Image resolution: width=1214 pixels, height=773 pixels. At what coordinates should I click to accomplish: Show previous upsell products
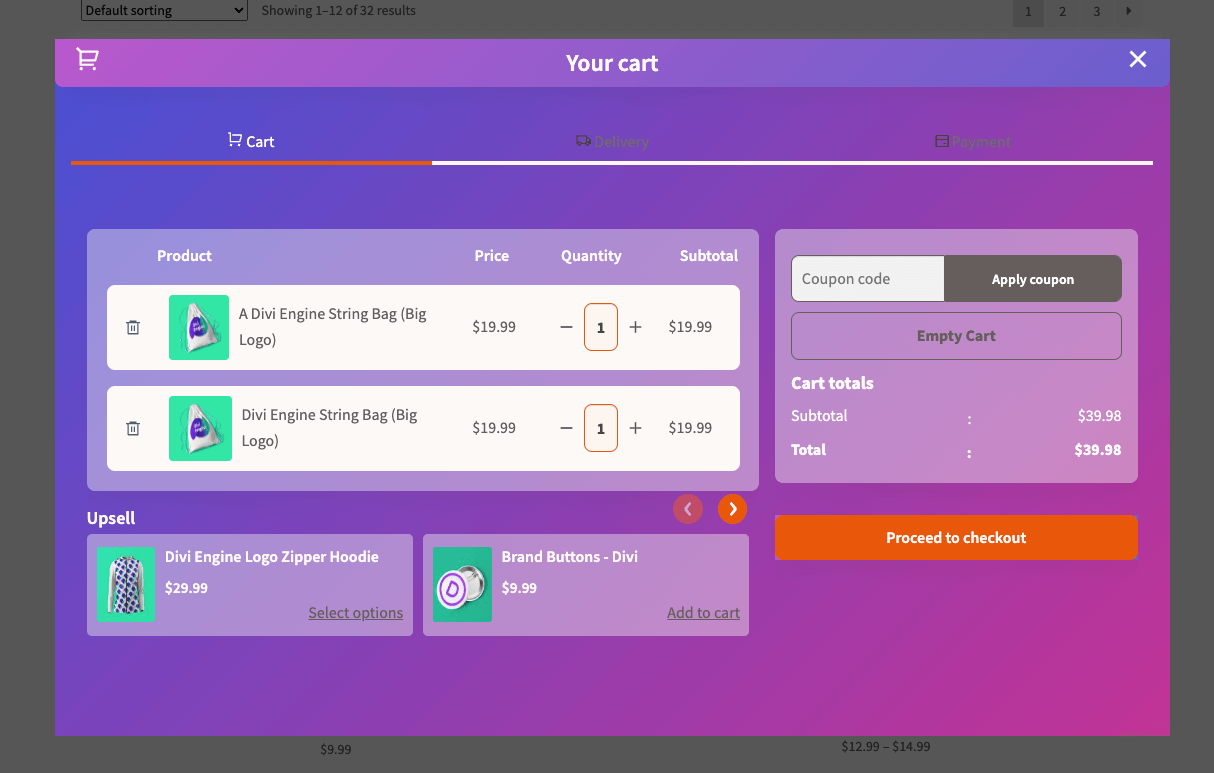pyautogui.click(x=688, y=509)
